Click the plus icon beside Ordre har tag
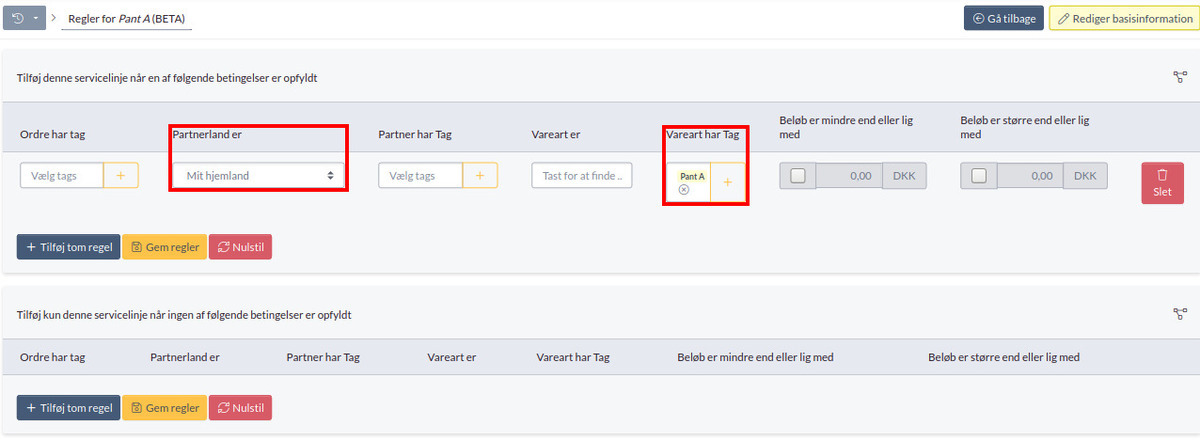 point(121,175)
